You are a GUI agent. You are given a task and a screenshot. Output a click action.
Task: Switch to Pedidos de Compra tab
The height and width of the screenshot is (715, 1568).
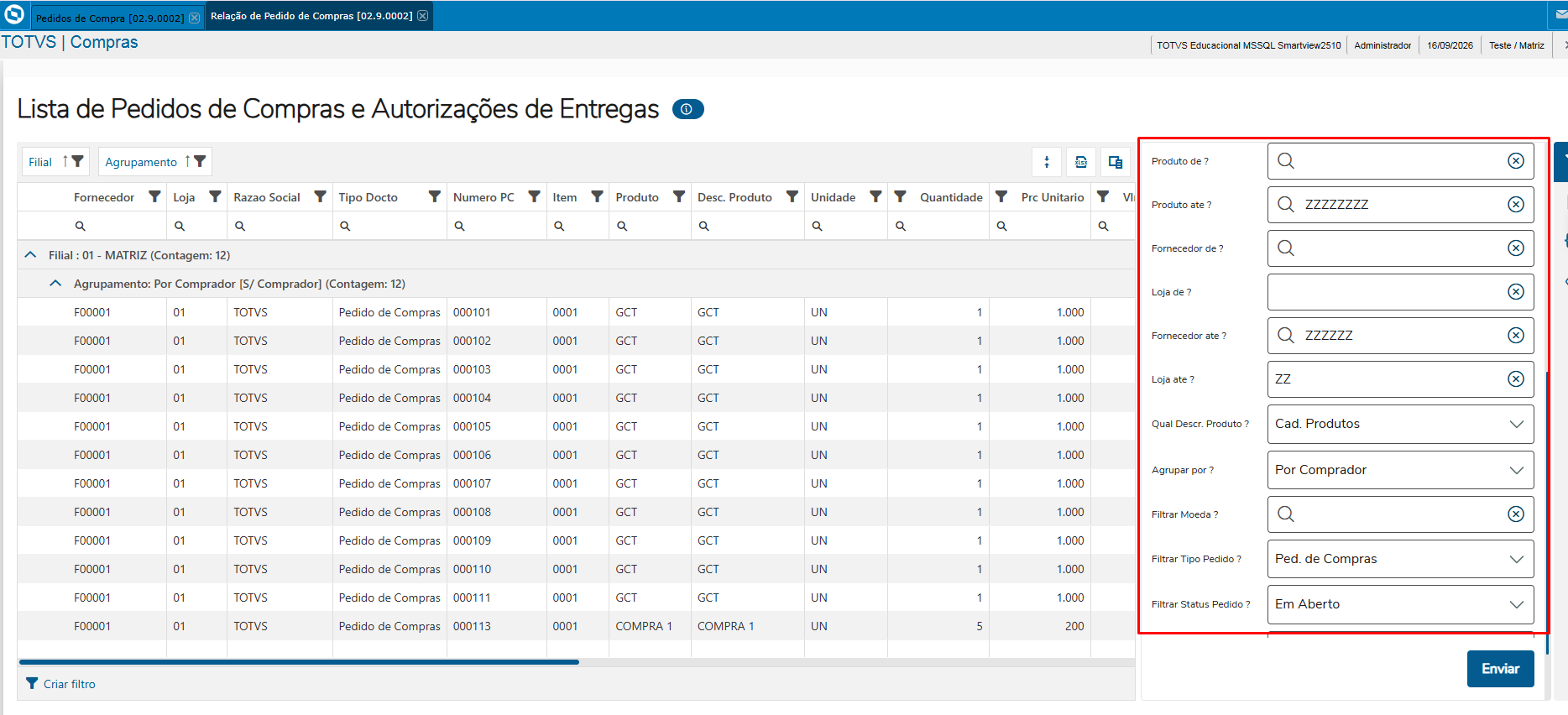coord(110,18)
